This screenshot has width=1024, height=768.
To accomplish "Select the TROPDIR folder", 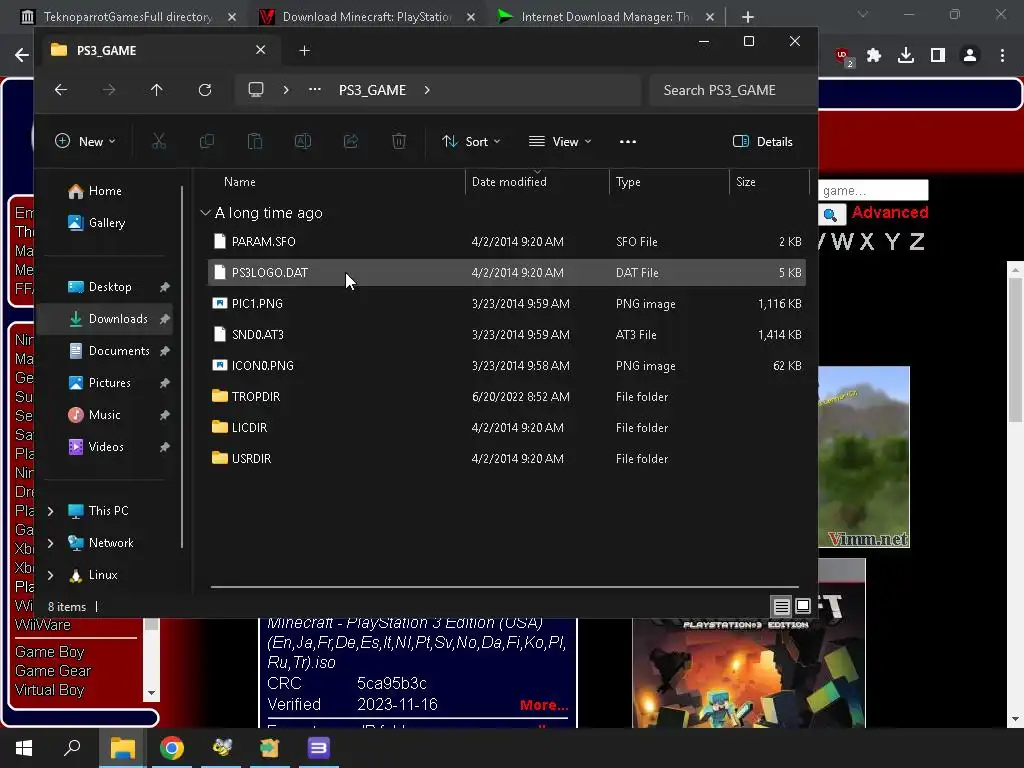I will click(507, 396).
